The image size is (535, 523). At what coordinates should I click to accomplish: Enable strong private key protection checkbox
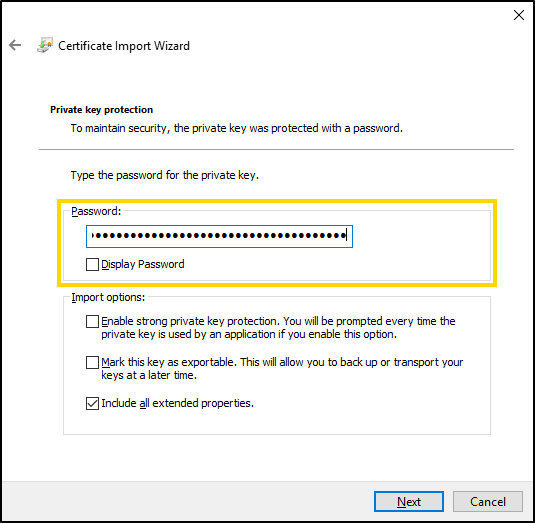(x=92, y=321)
